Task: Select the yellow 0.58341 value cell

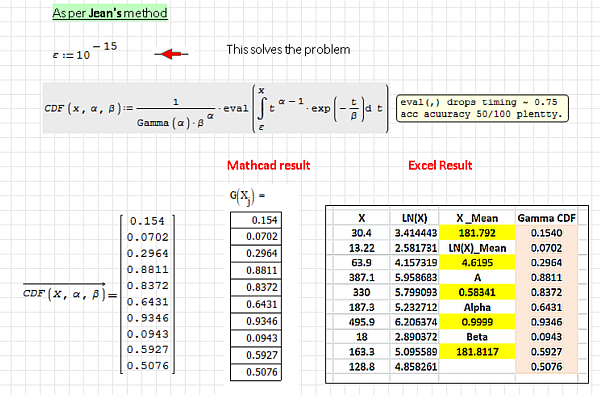Action: [x=477, y=292]
